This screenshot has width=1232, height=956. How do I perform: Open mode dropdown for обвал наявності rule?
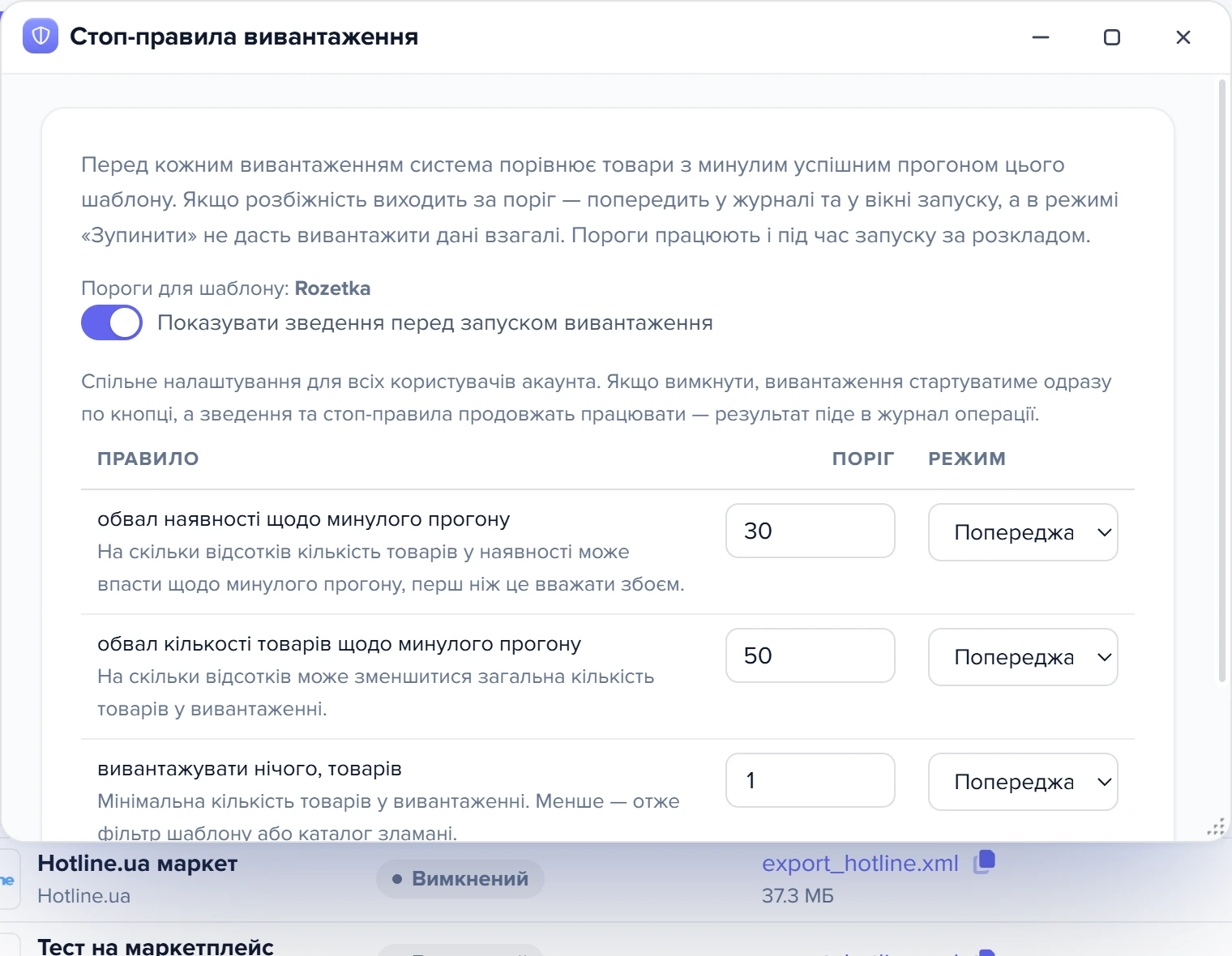(x=1023, y=532)
